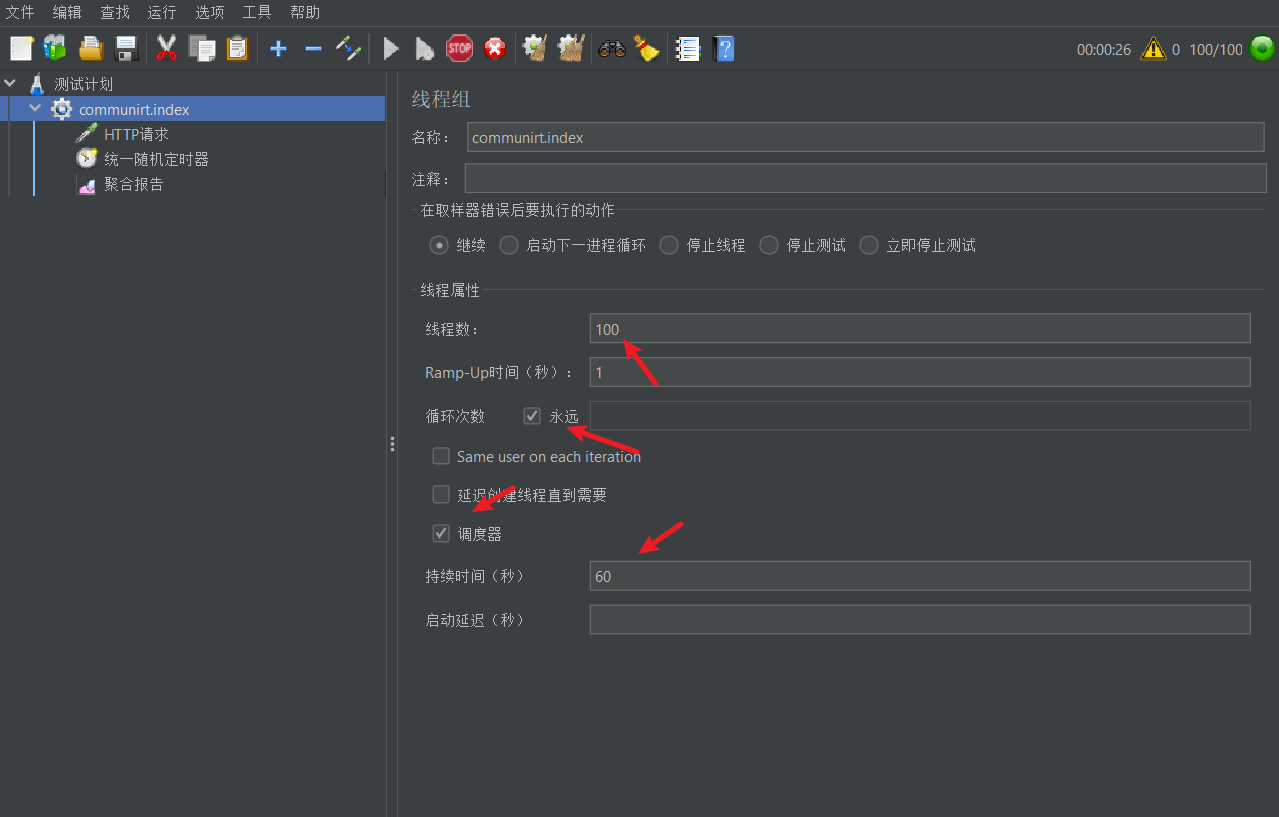Create a new test plan via toolbar icon

pos(21,48)
